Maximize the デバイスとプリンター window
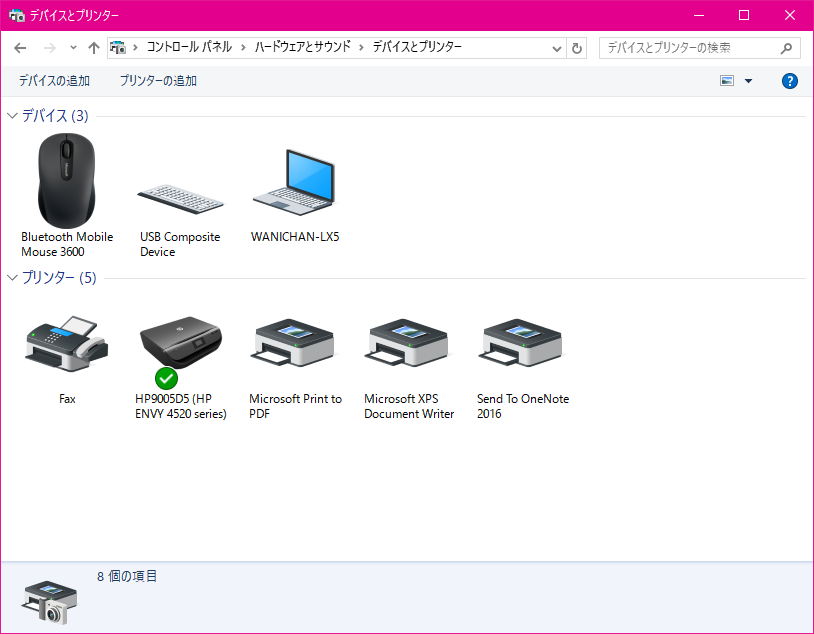The width and height of the screenshot is (814, 634). 744,15
